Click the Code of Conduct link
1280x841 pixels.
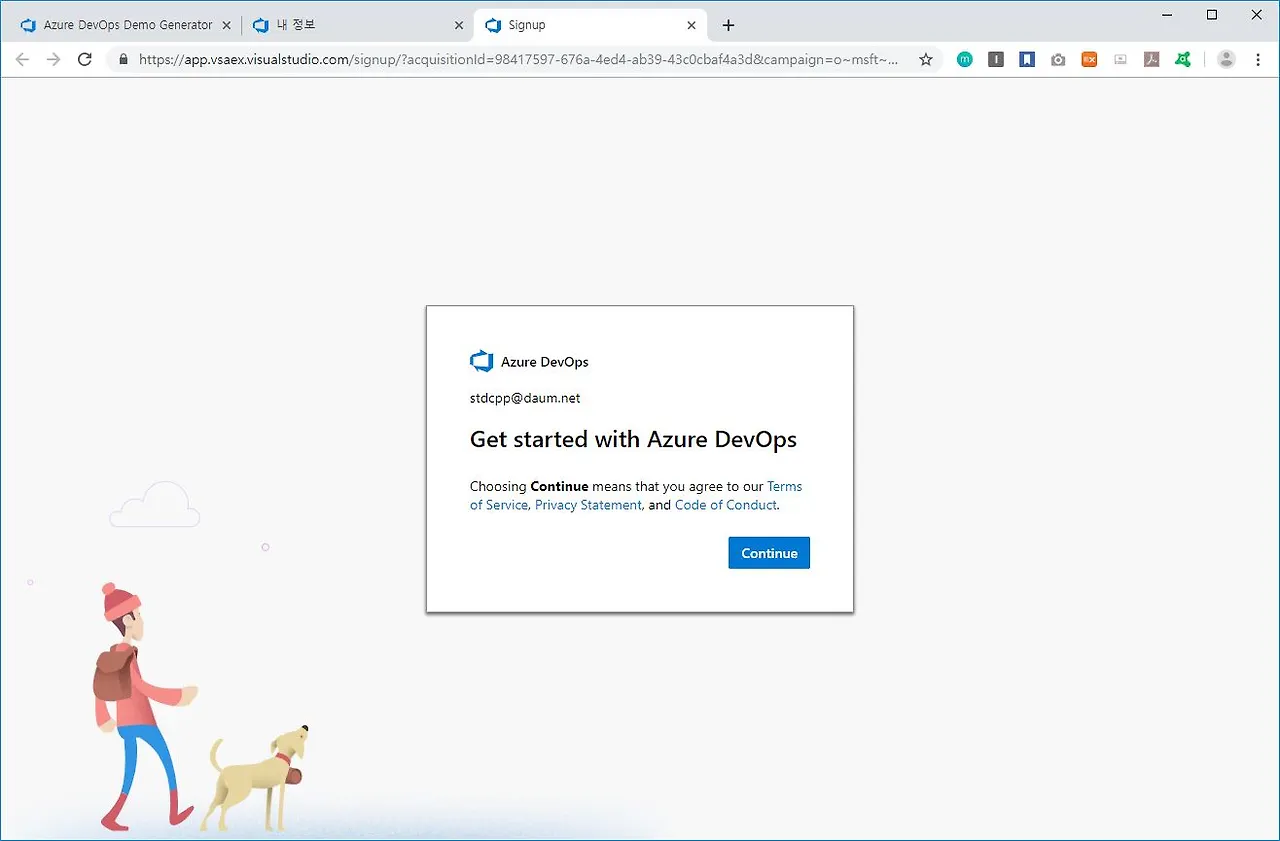pyautogui.click(x=726, y=505)
